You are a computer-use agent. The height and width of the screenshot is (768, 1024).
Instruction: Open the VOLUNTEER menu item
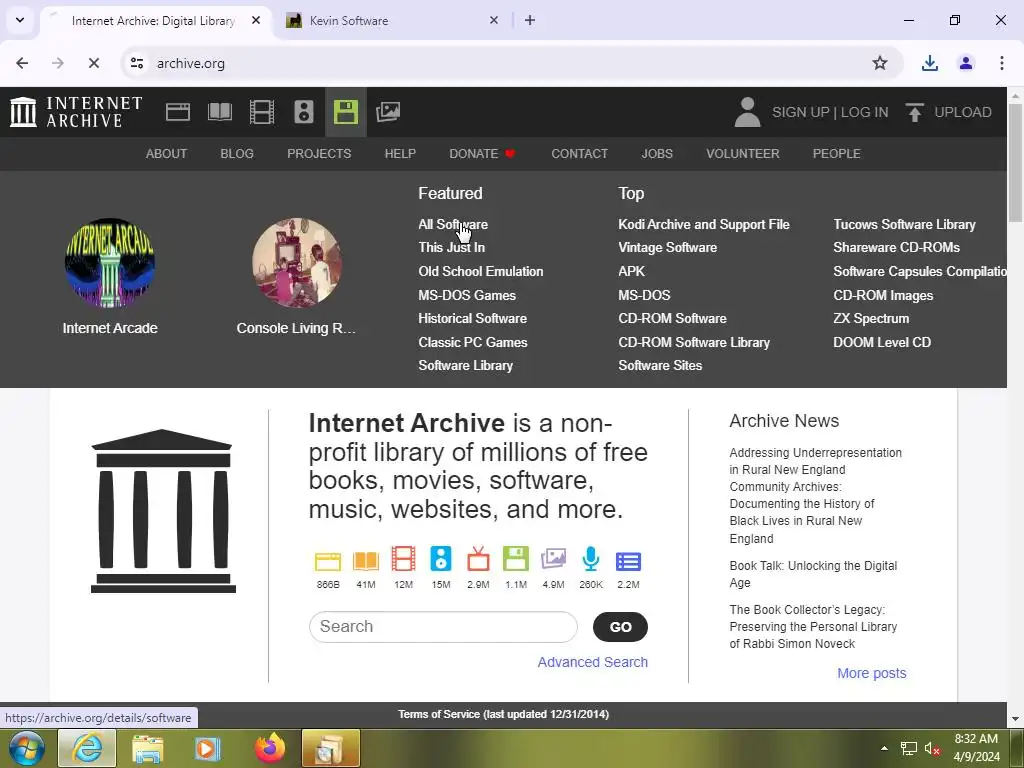[743, 153]
